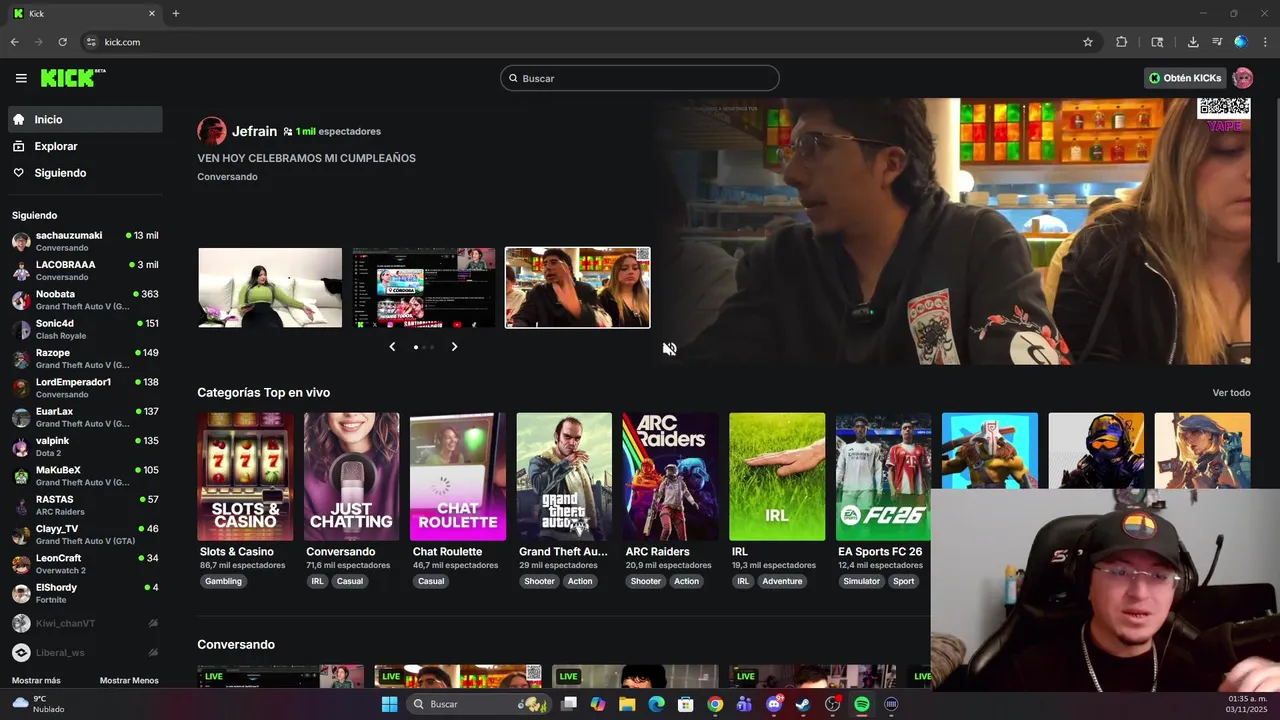Open RASTAS channel in sidebar
This screenshot has width=1280, height=720.
click(85, 505)
